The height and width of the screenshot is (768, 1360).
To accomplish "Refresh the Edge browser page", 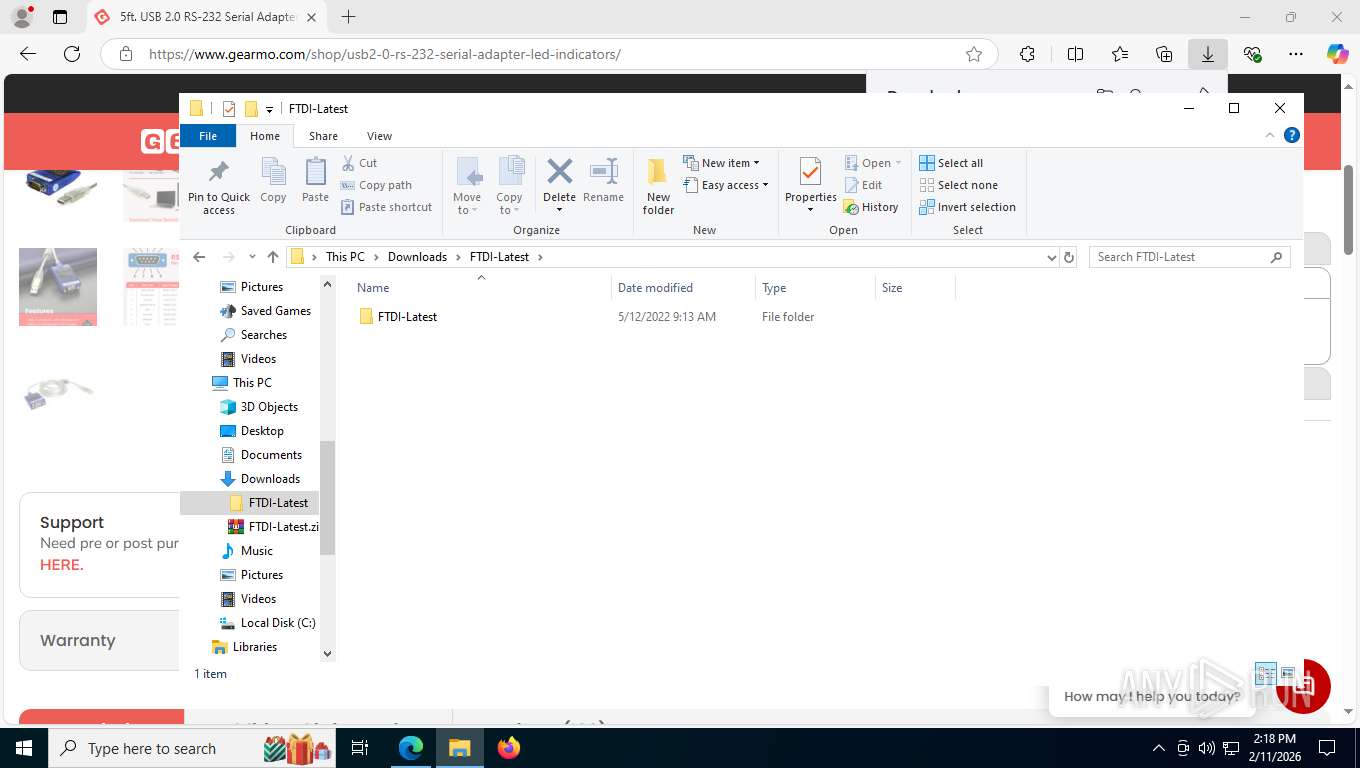I will coord(72,54).
